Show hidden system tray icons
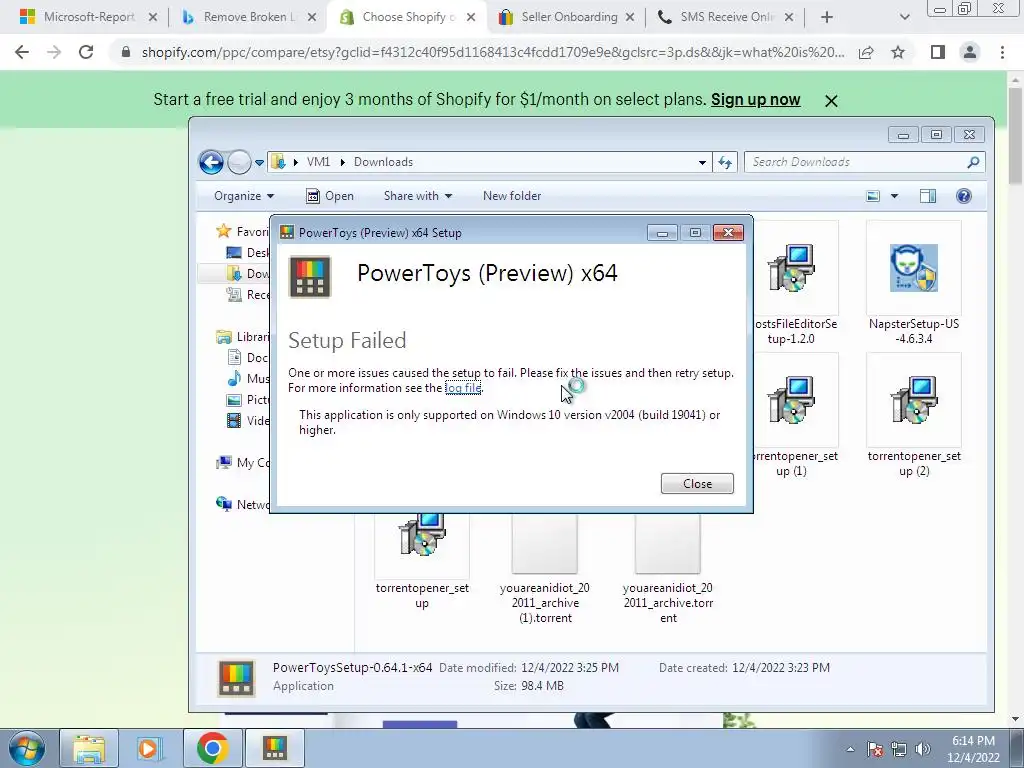 tap(850, 749)
